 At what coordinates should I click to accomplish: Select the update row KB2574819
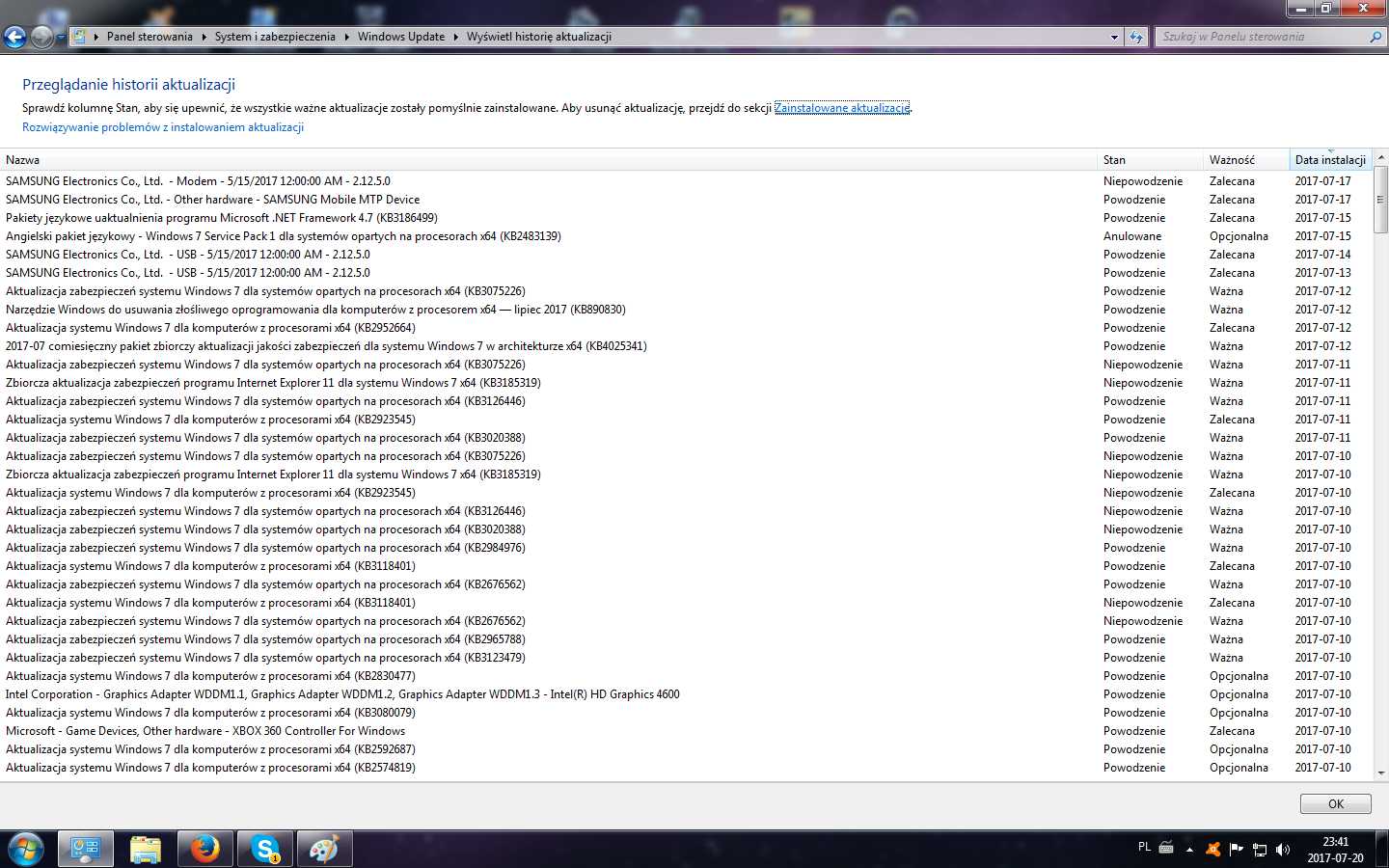686,768
